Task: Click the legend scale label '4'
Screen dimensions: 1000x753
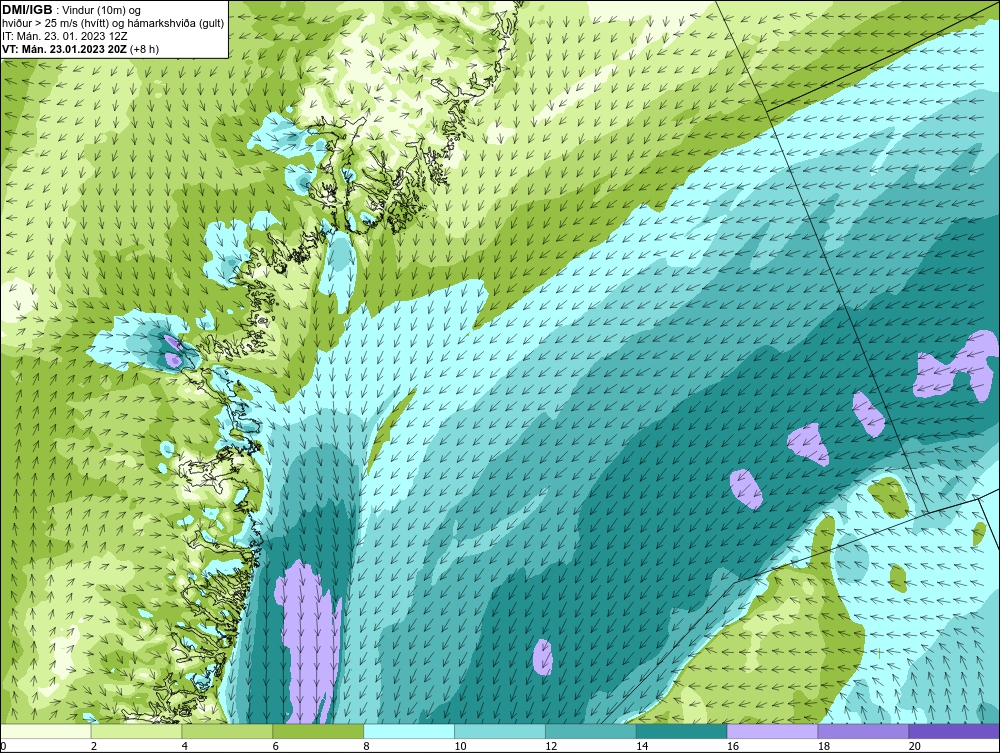Action: click(x=184, y=746)
